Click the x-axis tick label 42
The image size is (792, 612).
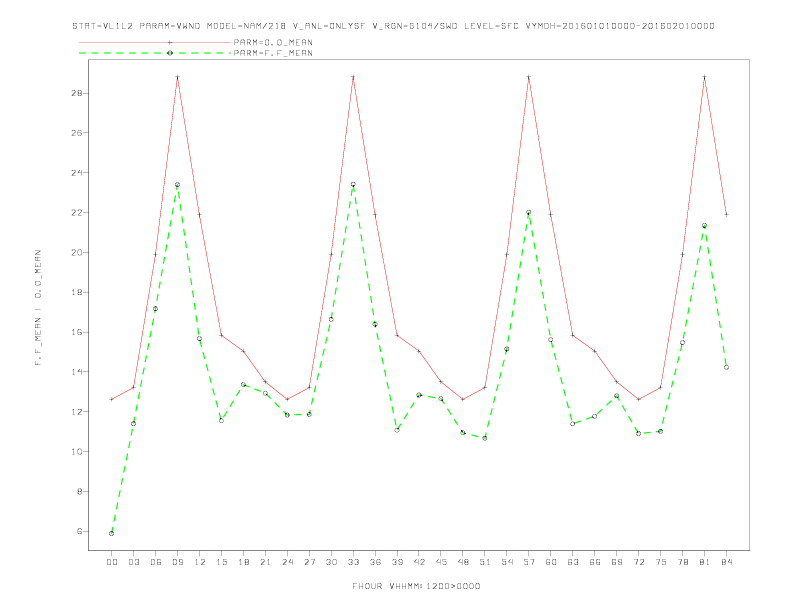click(x=419, y=562)
